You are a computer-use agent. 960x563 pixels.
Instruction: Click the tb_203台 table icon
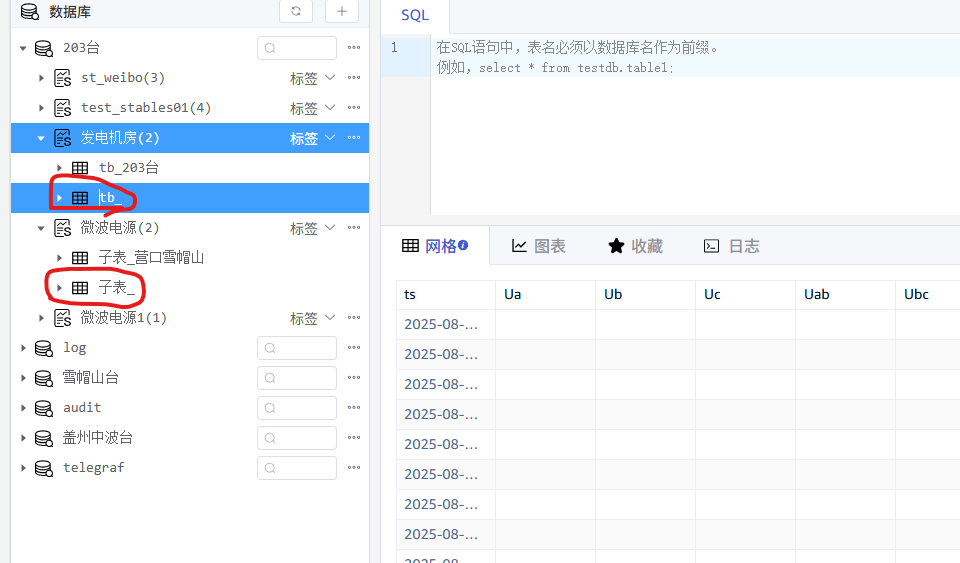point(80,168)
